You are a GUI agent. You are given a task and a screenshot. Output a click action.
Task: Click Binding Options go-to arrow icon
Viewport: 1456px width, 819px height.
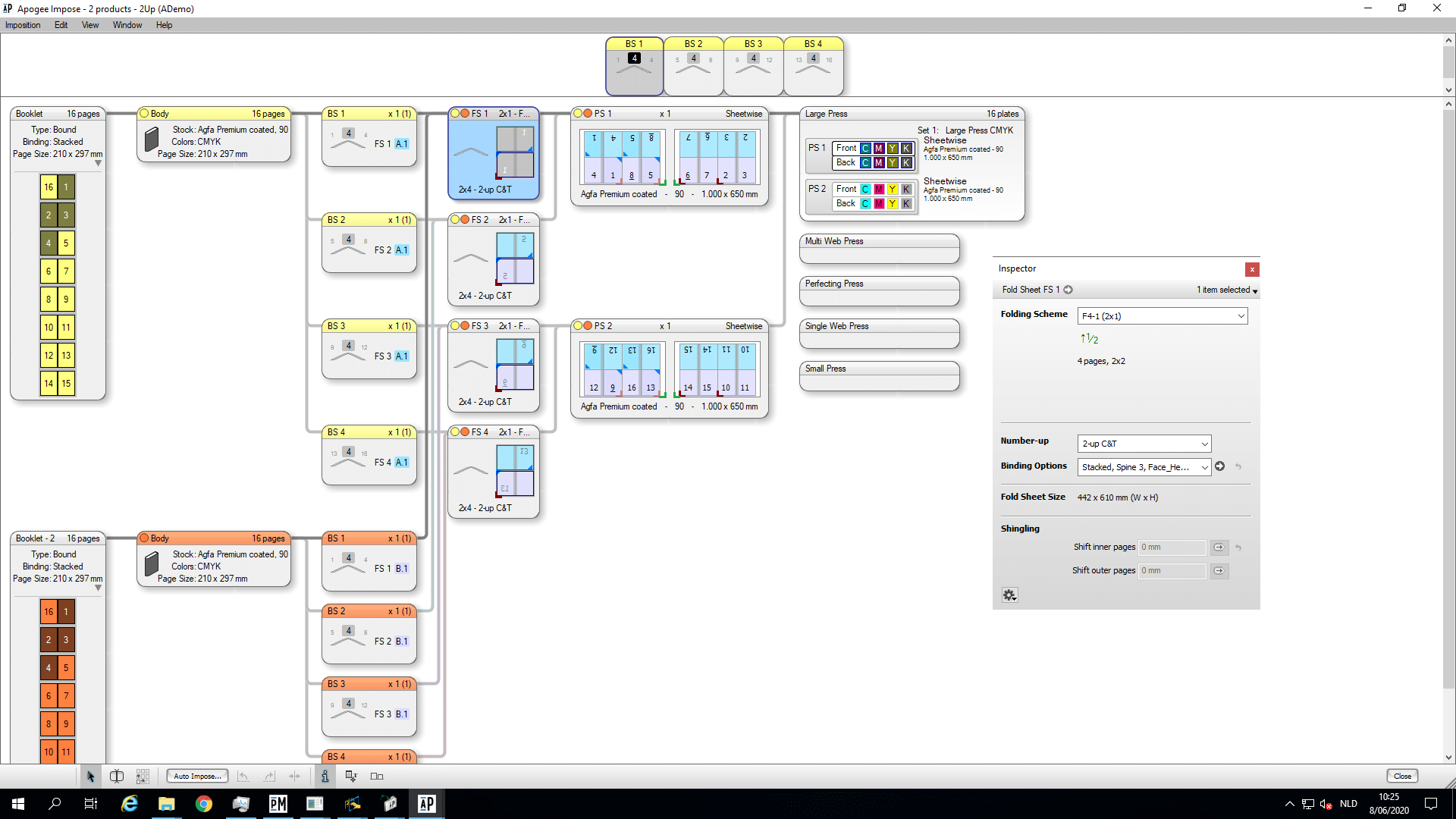point(1219,466)
